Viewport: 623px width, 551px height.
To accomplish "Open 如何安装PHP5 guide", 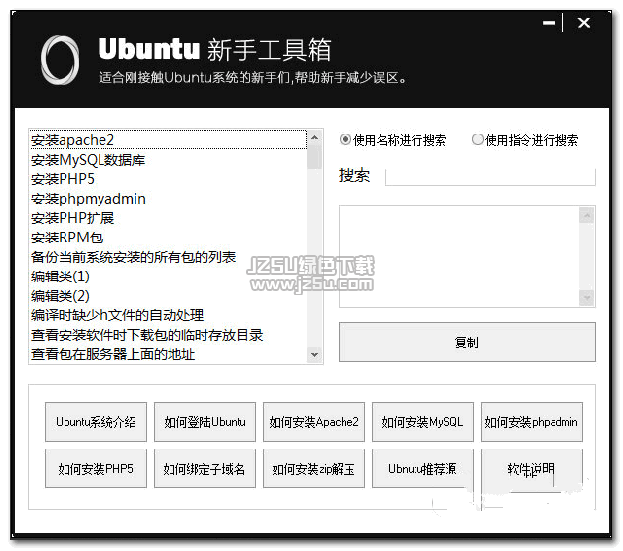I will pos(96,469).
